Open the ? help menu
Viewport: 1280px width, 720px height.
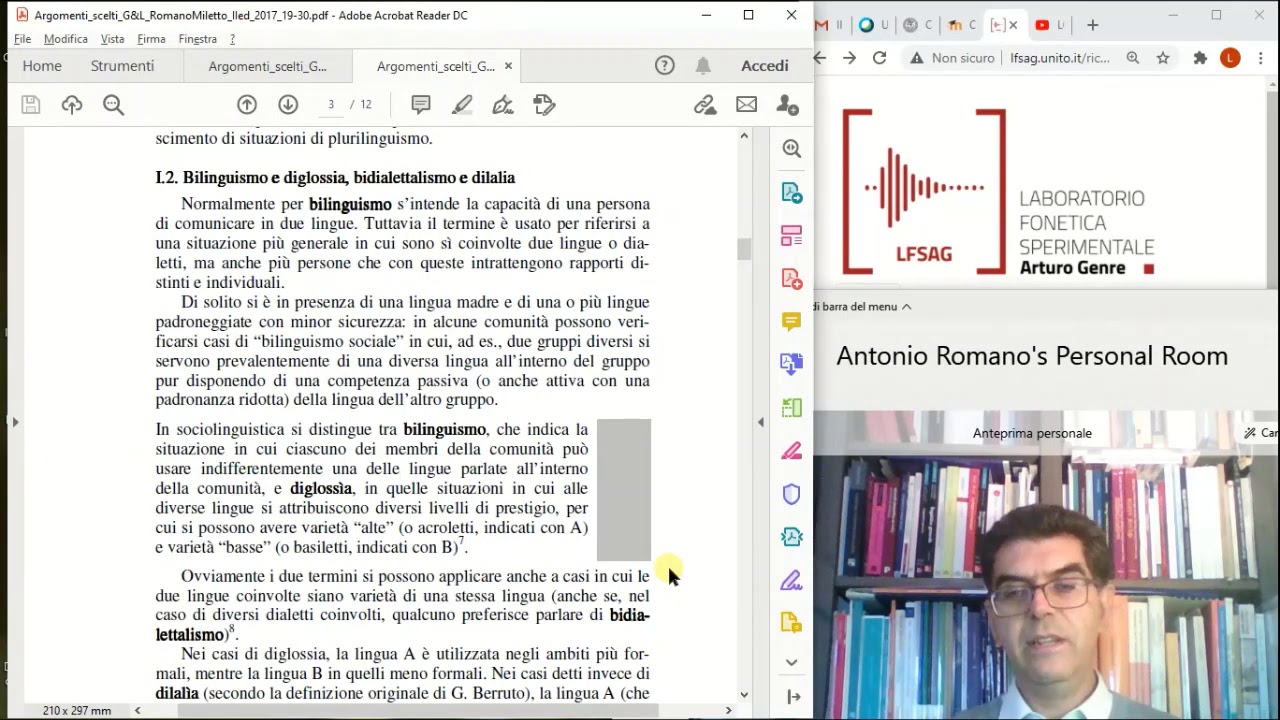coord(232,39)
